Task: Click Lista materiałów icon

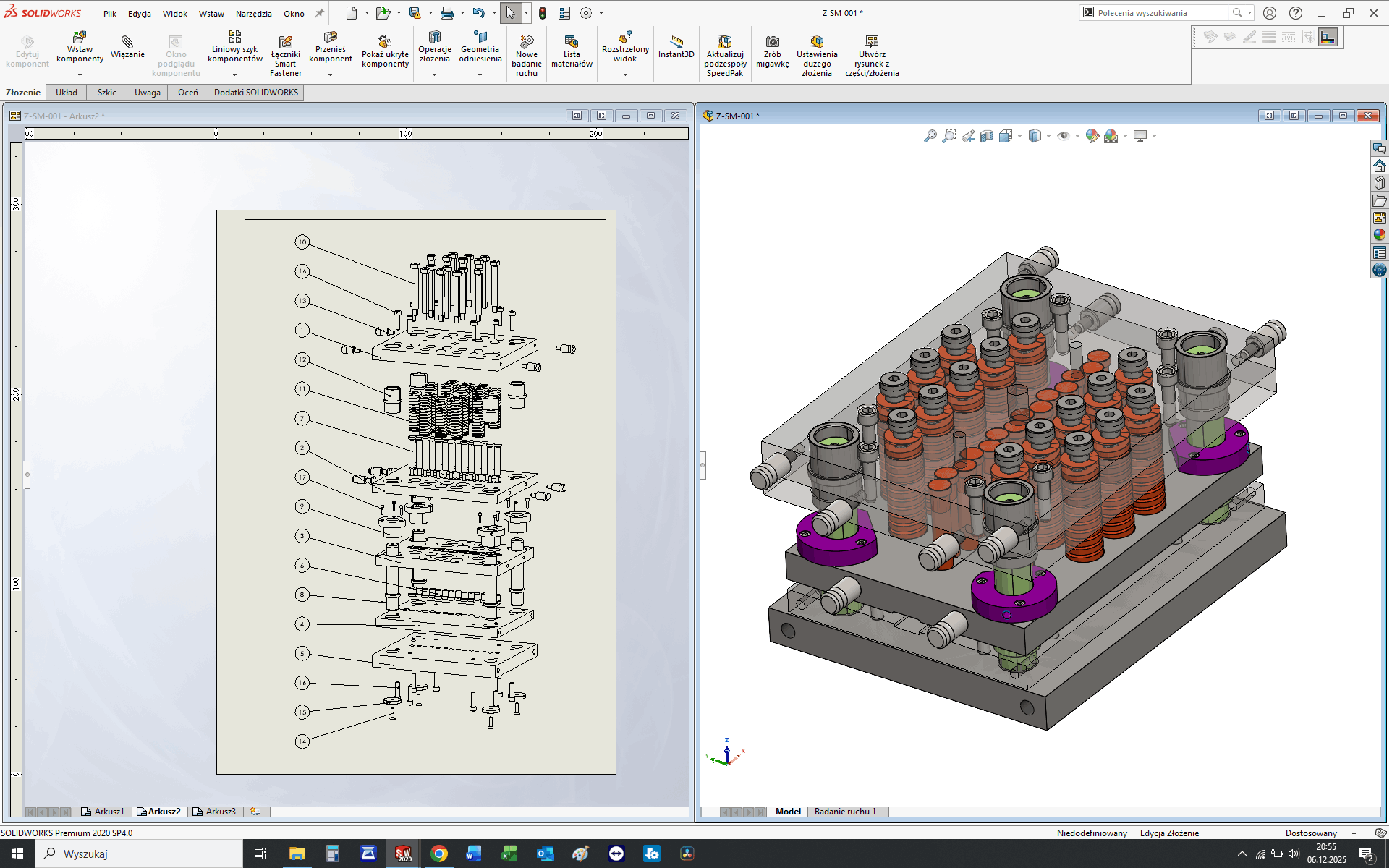Action: pyautogui.click(x=572, y=42)
